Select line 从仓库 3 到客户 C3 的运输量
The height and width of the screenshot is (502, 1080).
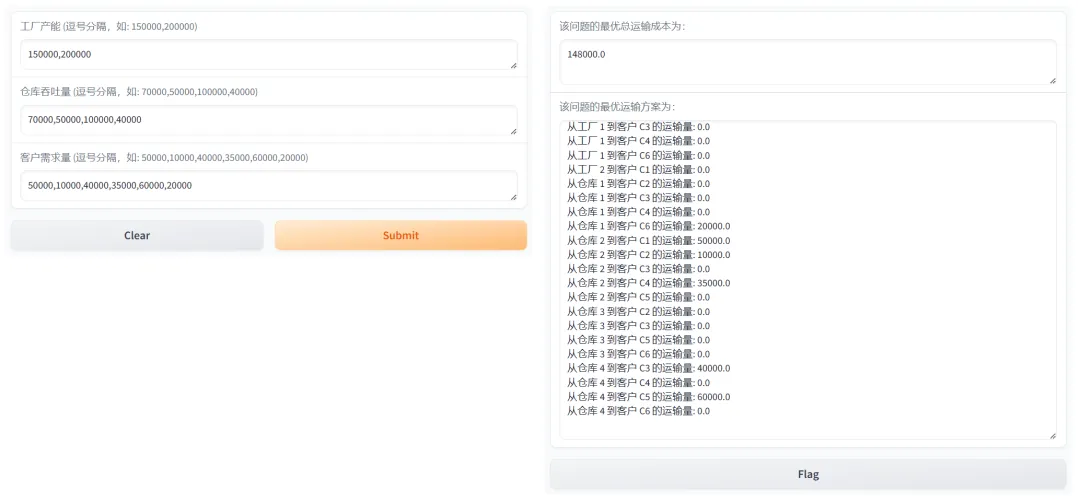[x=638, y=326]
